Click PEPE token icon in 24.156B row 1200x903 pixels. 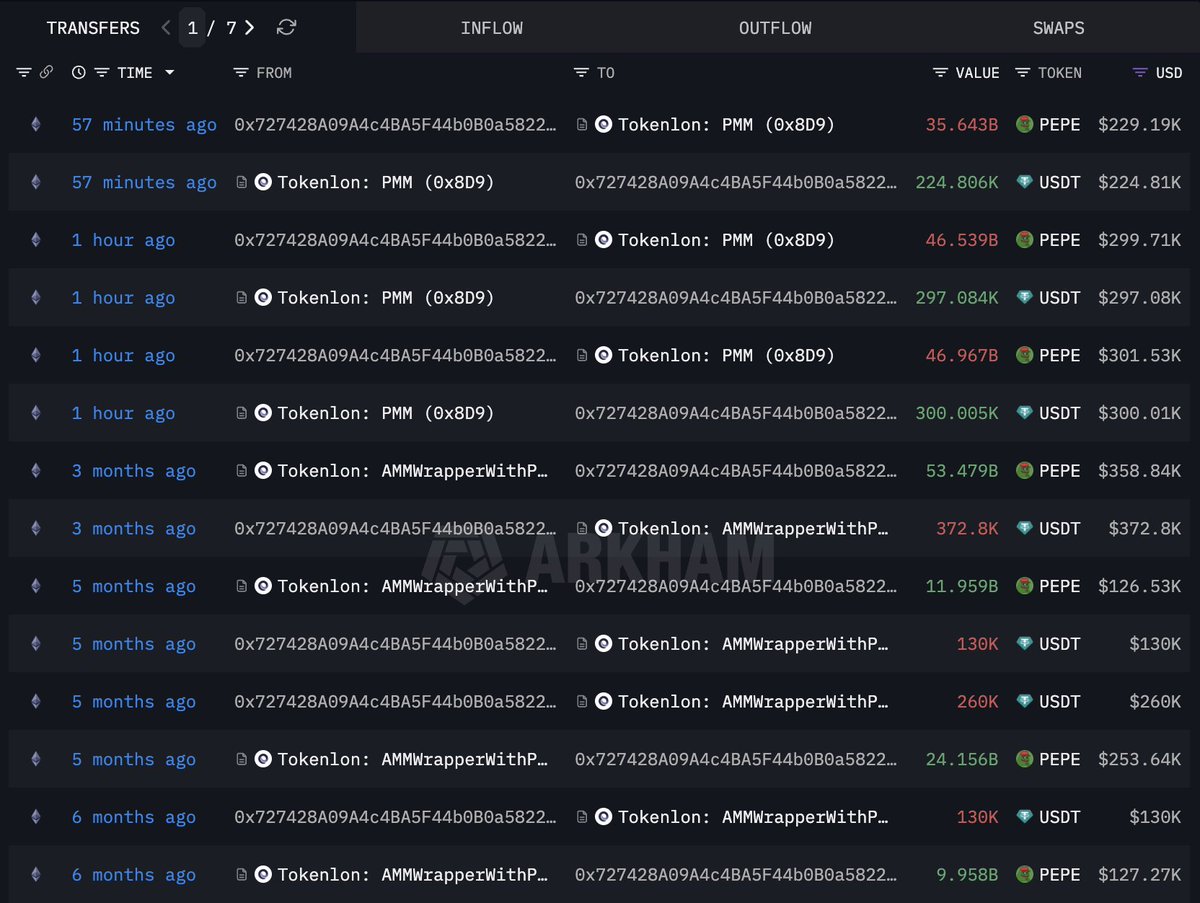[x=1024, y=760]
